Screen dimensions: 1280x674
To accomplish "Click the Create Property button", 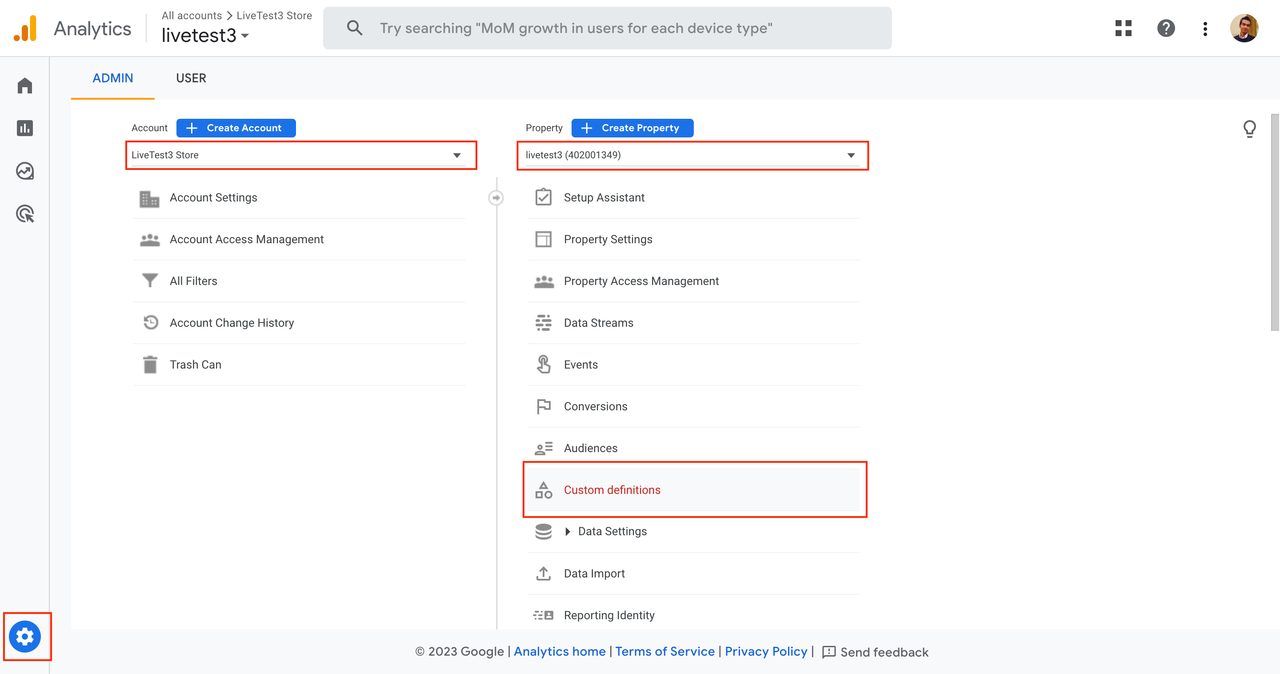I will tap(632, 128).
